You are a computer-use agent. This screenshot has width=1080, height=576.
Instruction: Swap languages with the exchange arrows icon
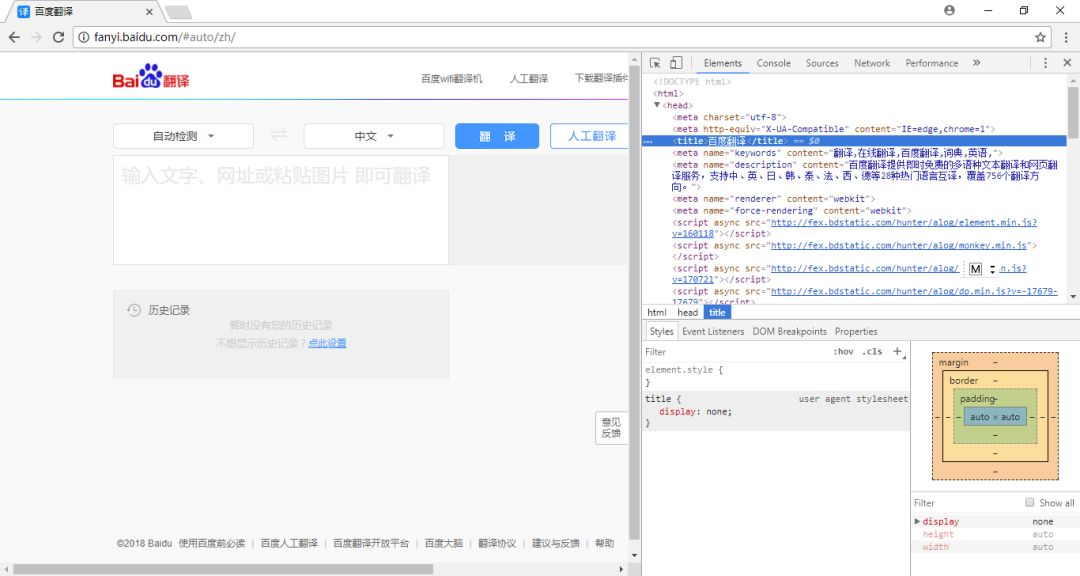278,134
